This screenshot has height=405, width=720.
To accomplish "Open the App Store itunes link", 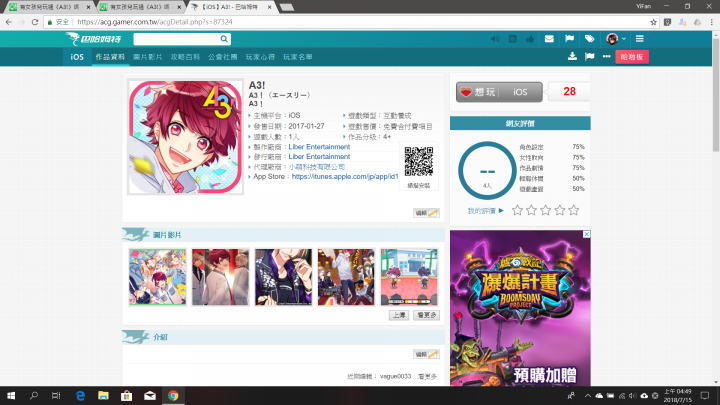I will (x=345, y=176).
